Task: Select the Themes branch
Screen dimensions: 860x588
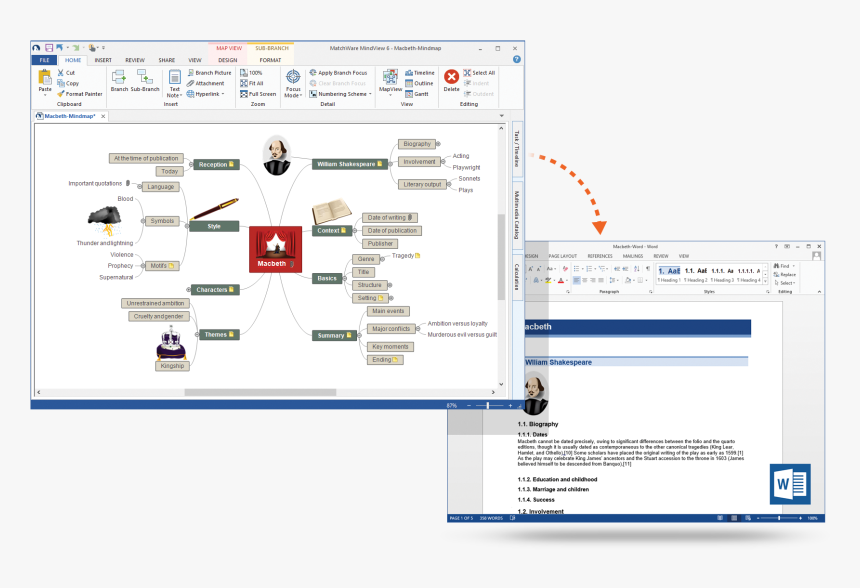Action: click(219, 335)
